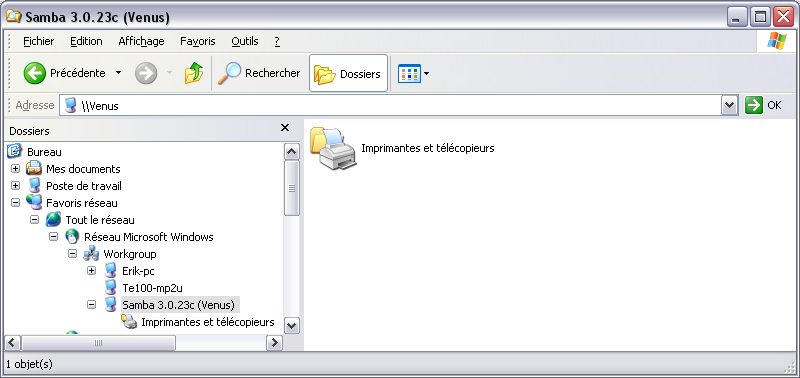Close the Dossiers pane
The height and width of the screenshot is (378, 800).
coord(285,128)
